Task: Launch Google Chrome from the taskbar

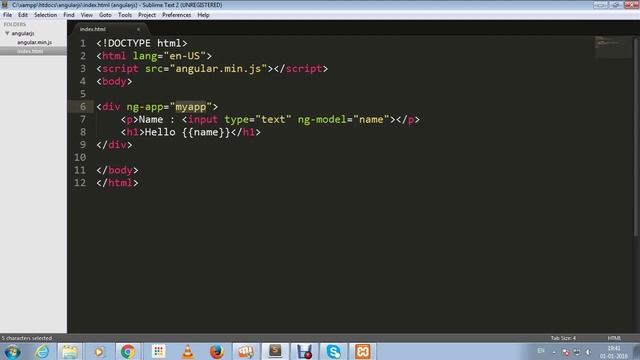Action: (128, 352)
